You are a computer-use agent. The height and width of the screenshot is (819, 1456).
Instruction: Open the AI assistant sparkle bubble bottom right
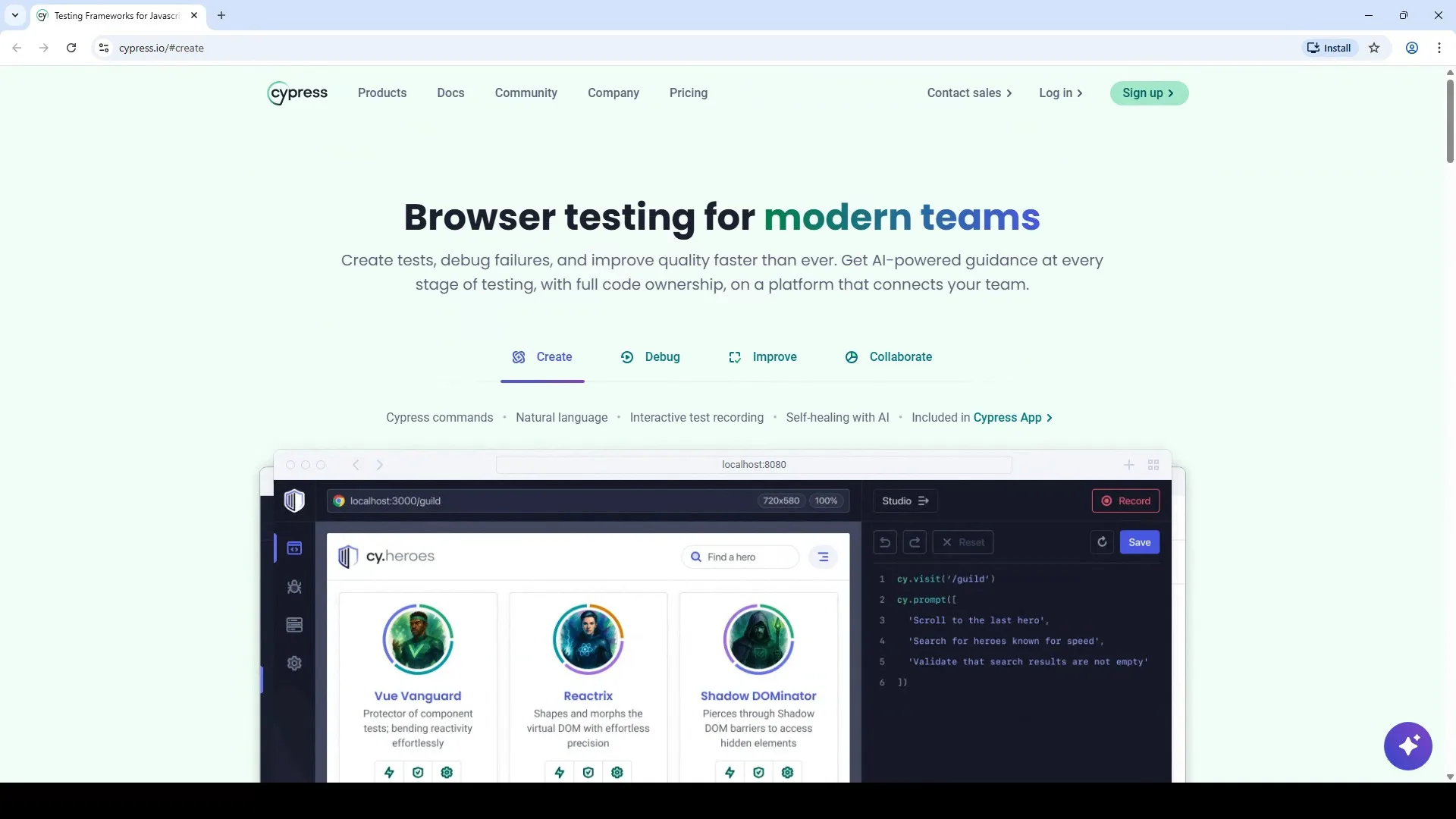tap(1408, 746)
